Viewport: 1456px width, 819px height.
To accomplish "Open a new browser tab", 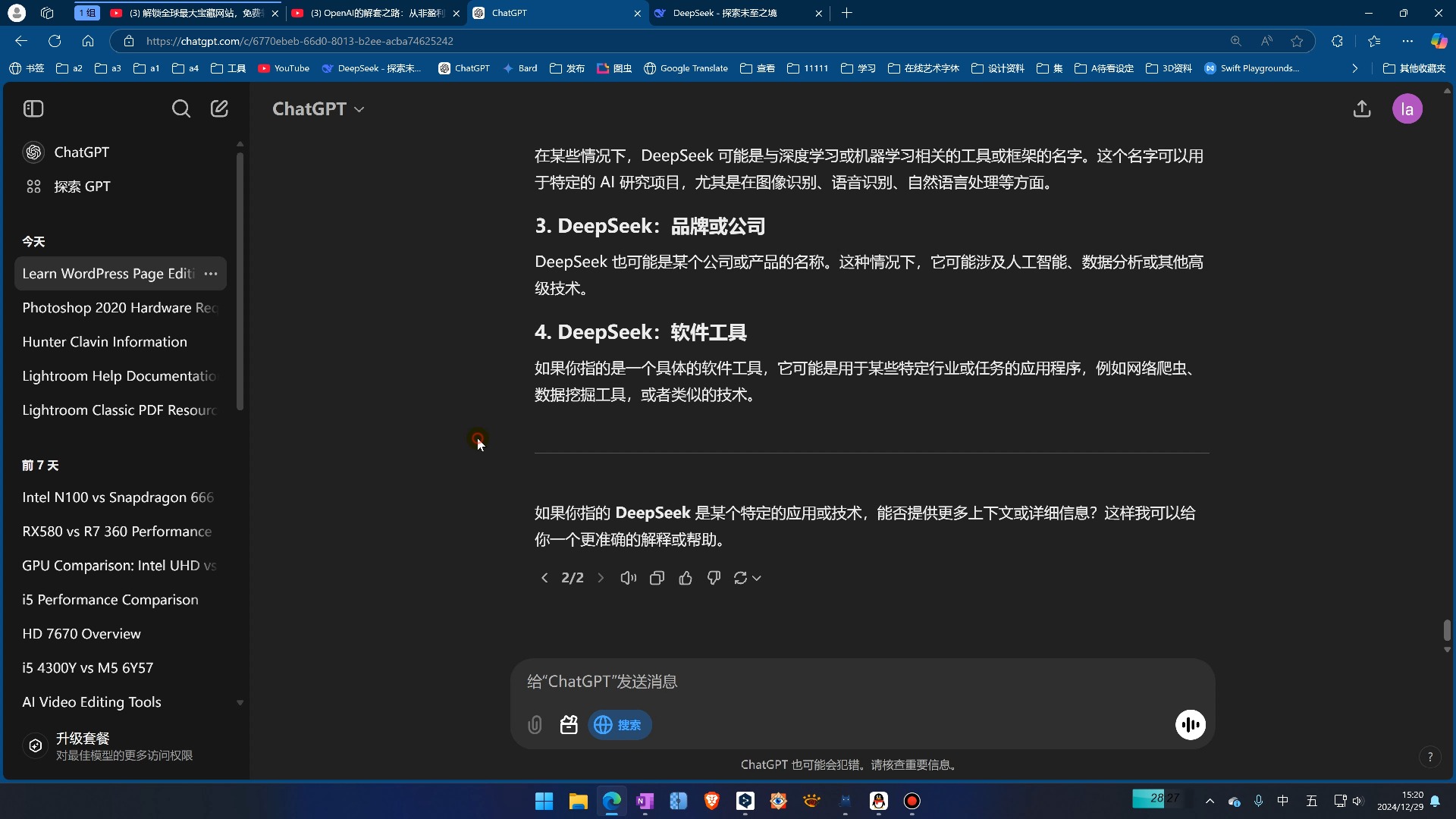I will click(847, 13).
